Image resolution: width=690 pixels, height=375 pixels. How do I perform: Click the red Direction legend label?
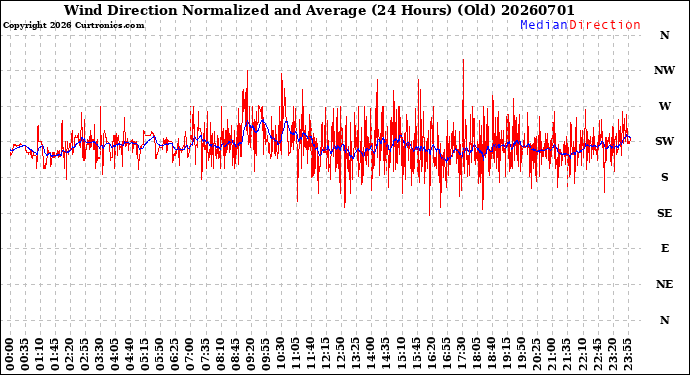[x=605, y=25]
